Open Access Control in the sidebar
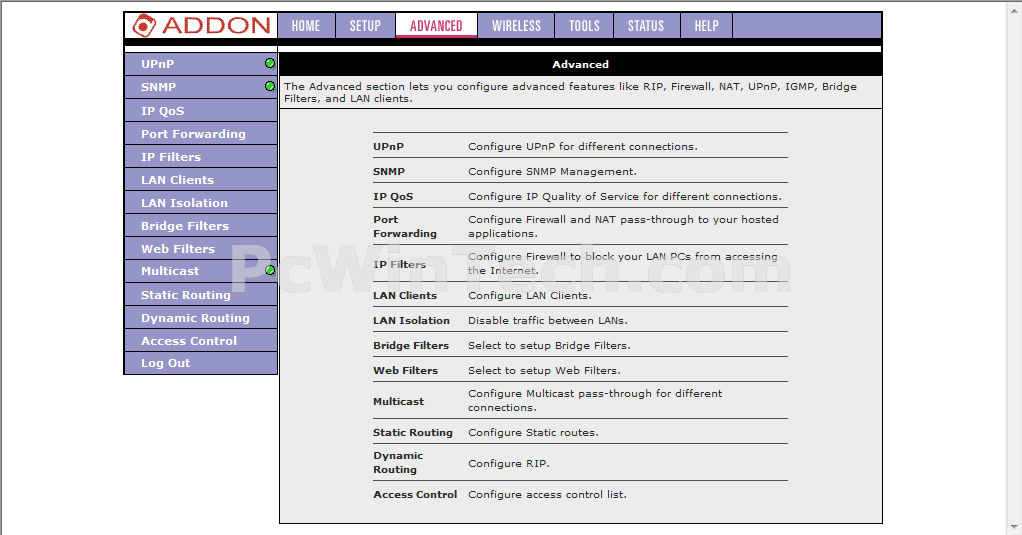The image size is (1022, 535). pos(201,340)
